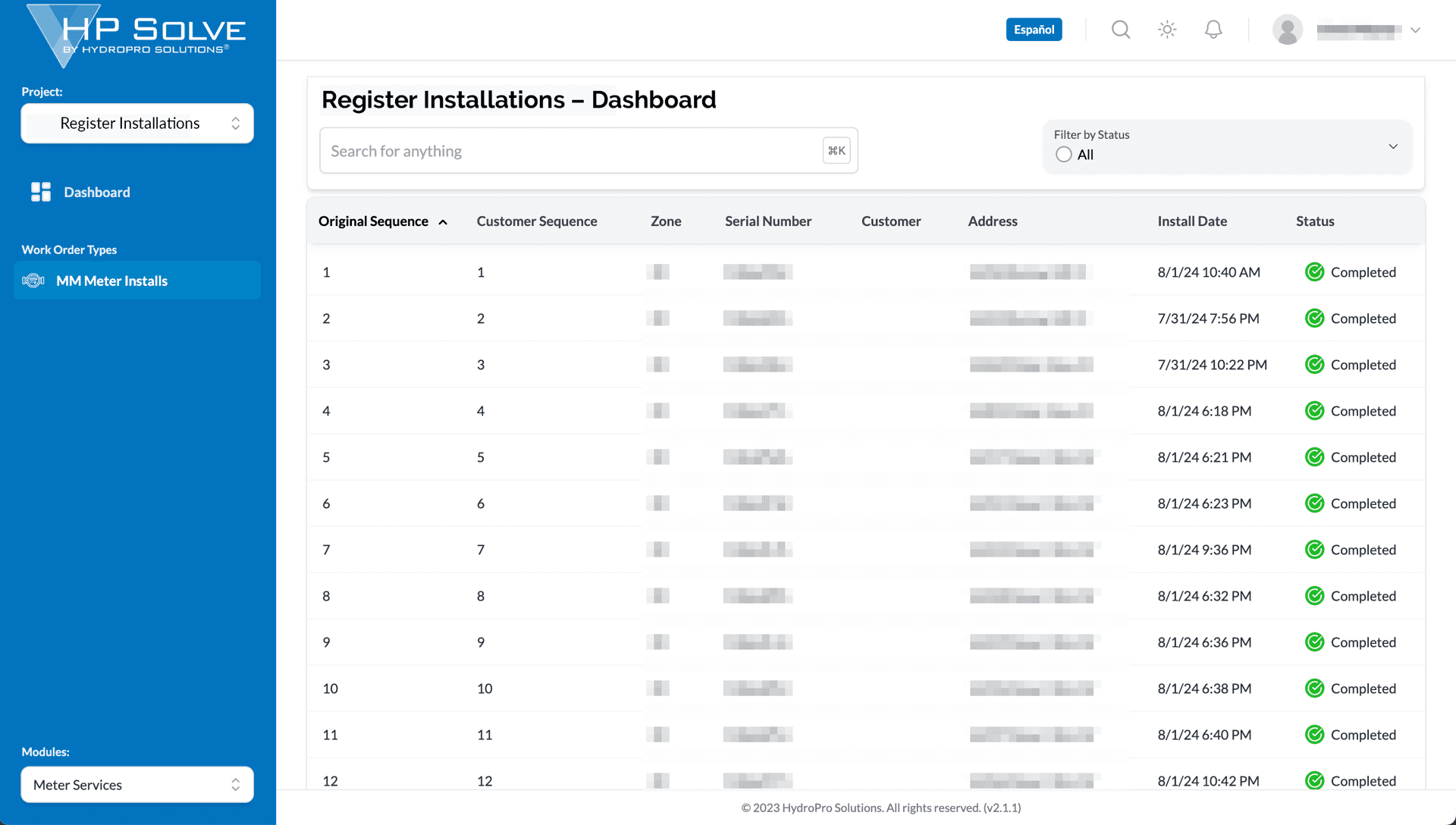The image size is (1456, 825).
Task: Click the HP Solve logo
Action: (135, 34)
